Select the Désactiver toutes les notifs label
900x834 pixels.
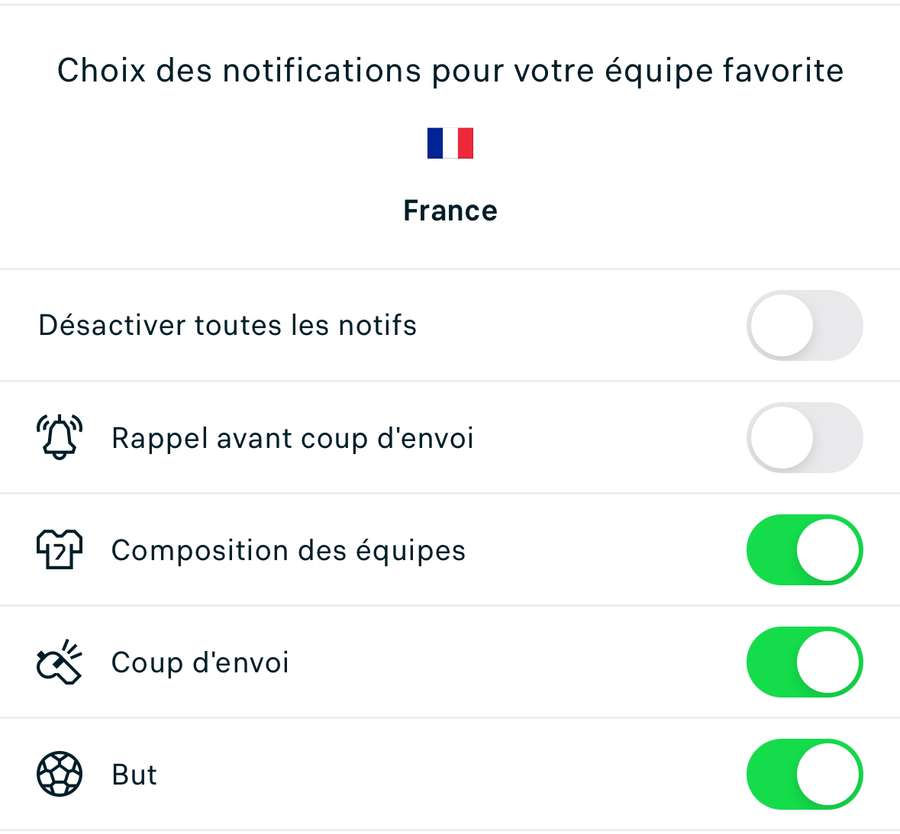227,326
